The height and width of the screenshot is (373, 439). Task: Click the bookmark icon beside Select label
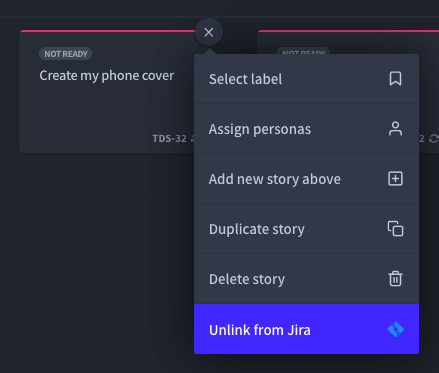click(395, 79)
